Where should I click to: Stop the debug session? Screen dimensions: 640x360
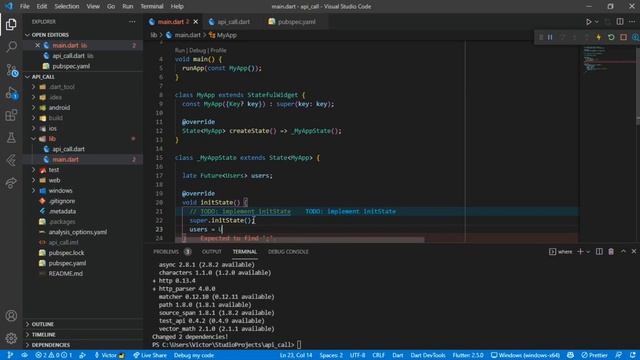point(623,37)
